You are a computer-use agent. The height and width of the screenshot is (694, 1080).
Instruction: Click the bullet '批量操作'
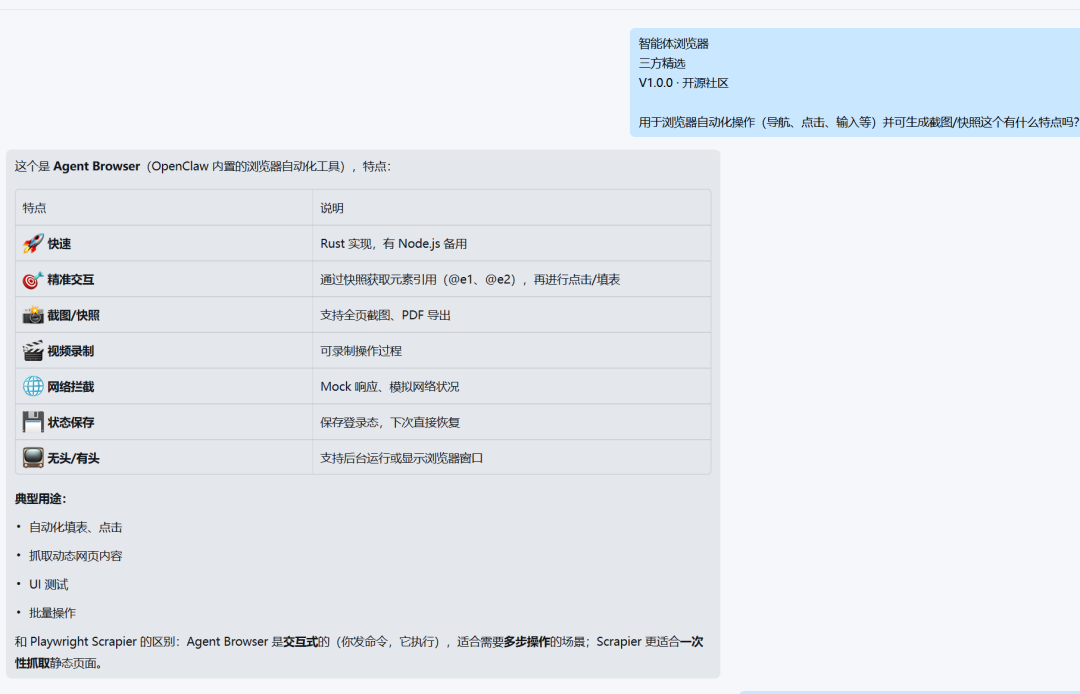(52, 613)
